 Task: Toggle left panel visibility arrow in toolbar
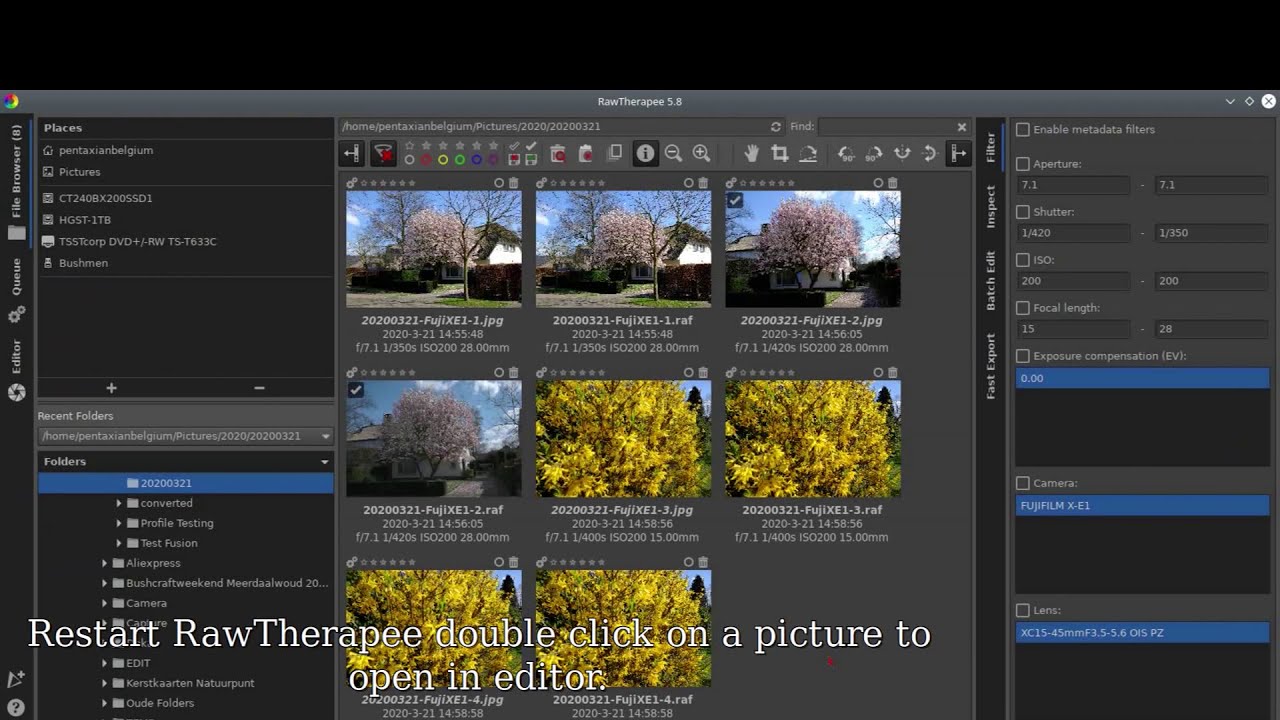pos(351,153)
